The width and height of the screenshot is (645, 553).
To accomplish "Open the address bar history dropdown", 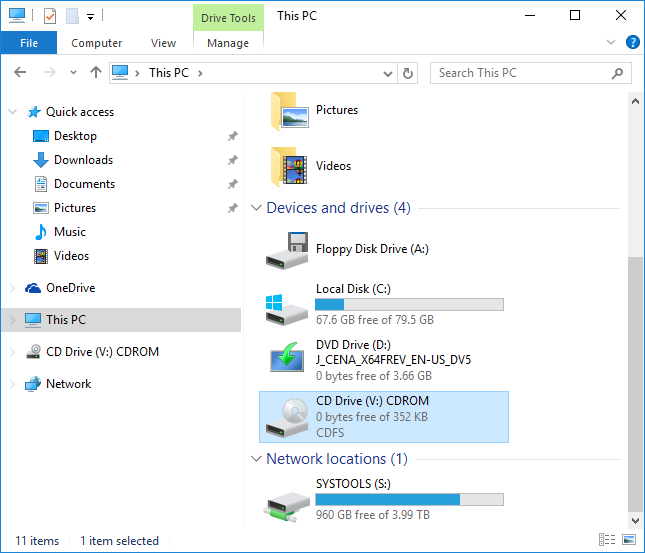I will coord(387,74).
